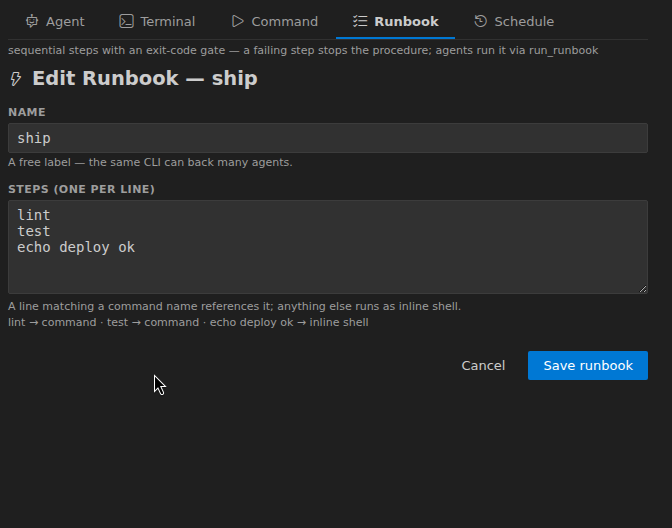Click the NAME field label
Viewport: 672px width, 528px height.
[x=27, y=112]
